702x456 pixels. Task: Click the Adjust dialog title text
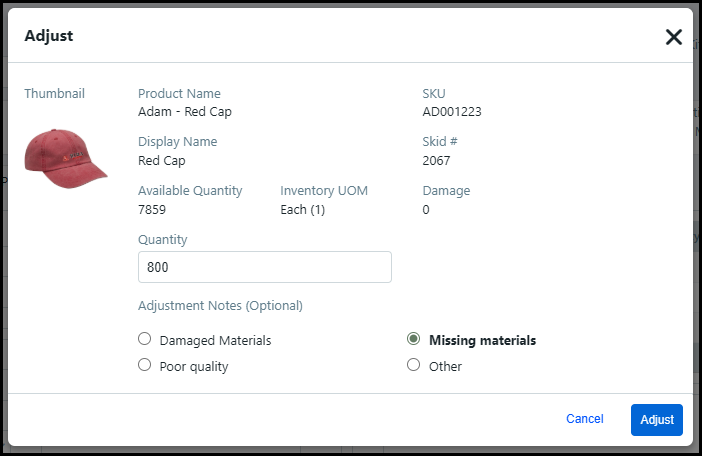(49, 36)
